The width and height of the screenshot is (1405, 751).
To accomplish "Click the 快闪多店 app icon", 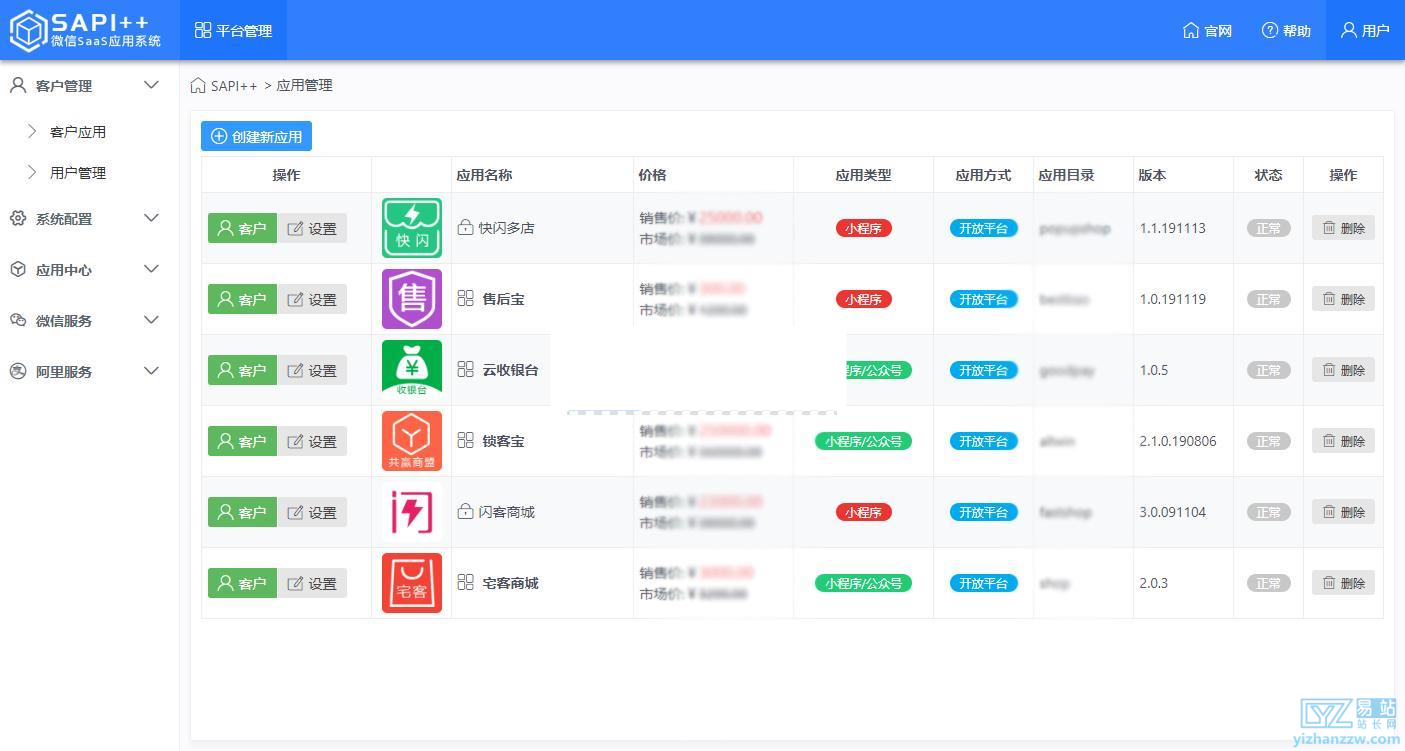I will 411,227.
